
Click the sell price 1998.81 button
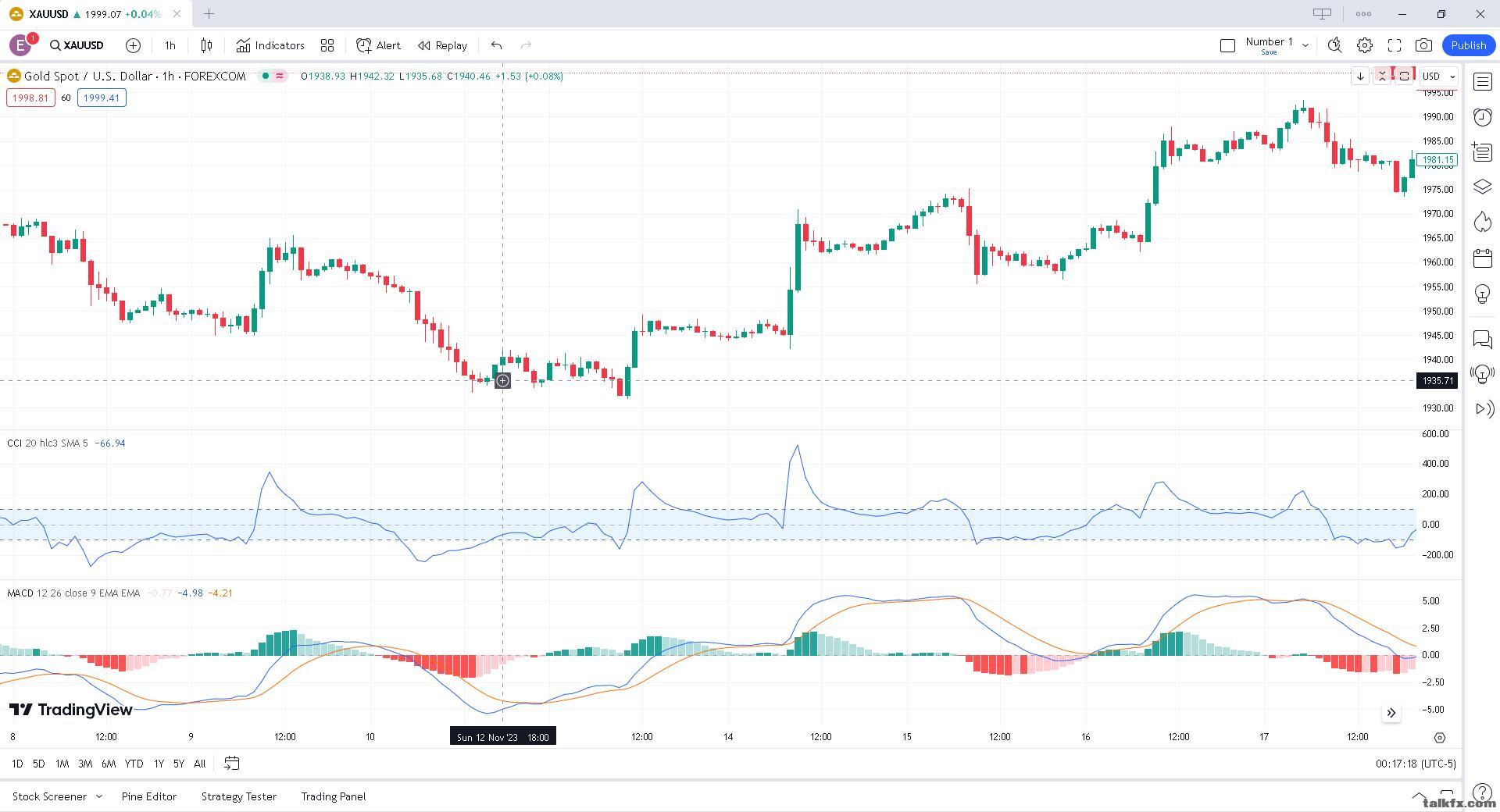[x=30, y=98]
